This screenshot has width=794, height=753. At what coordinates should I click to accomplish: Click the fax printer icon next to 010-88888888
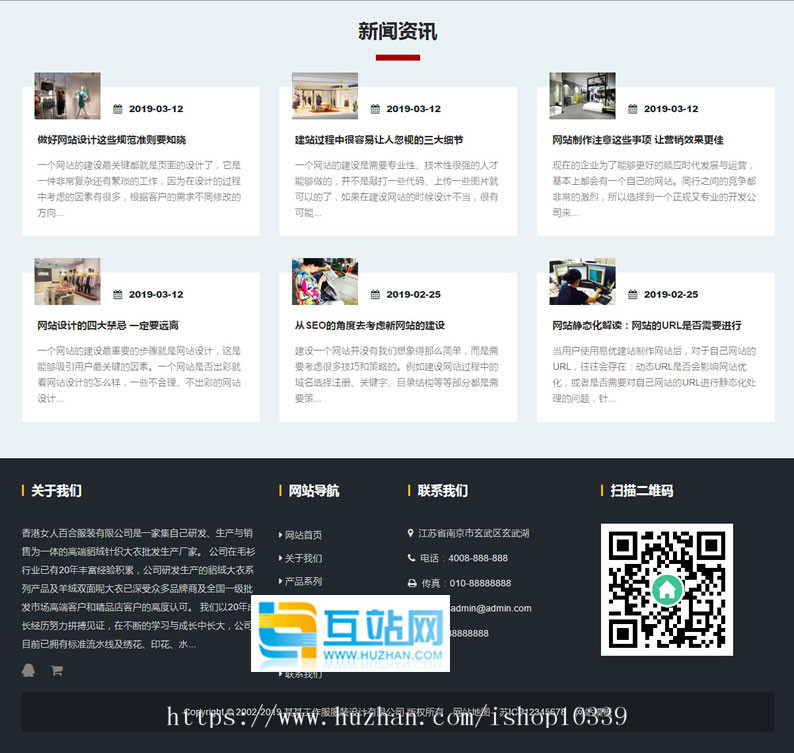coord(411,583)
